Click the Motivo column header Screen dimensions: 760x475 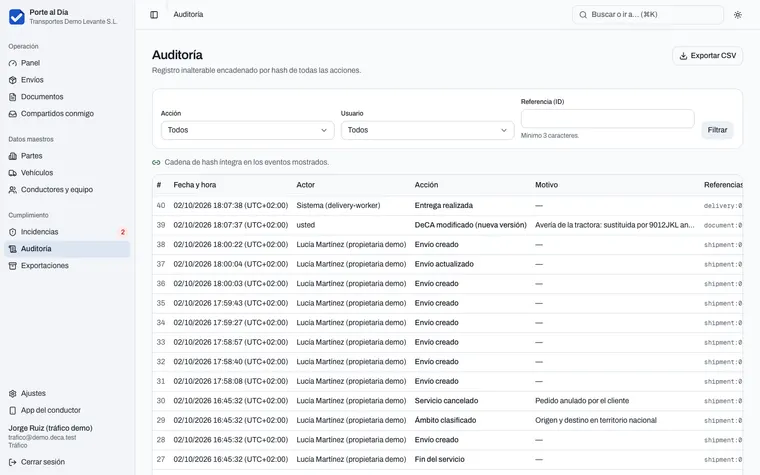click(x=546, y=185)
